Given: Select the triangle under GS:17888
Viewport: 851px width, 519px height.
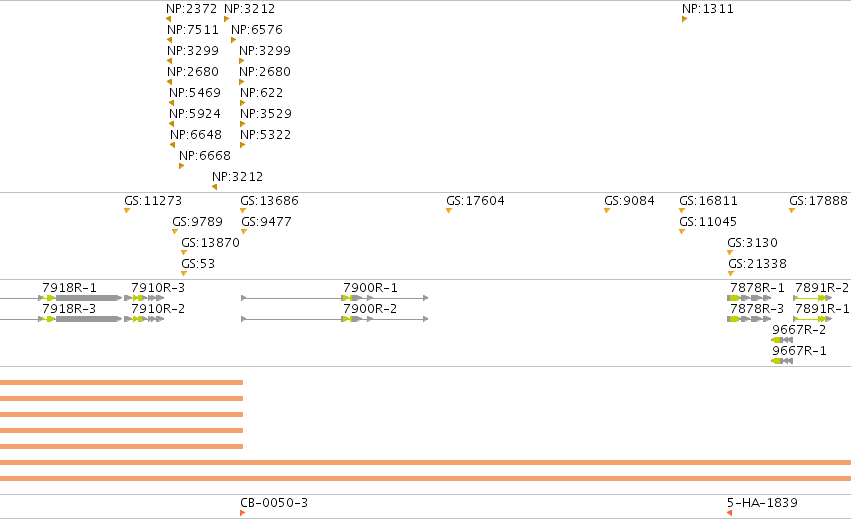Looking at the screenshot, I should click(x=792, y=211).
